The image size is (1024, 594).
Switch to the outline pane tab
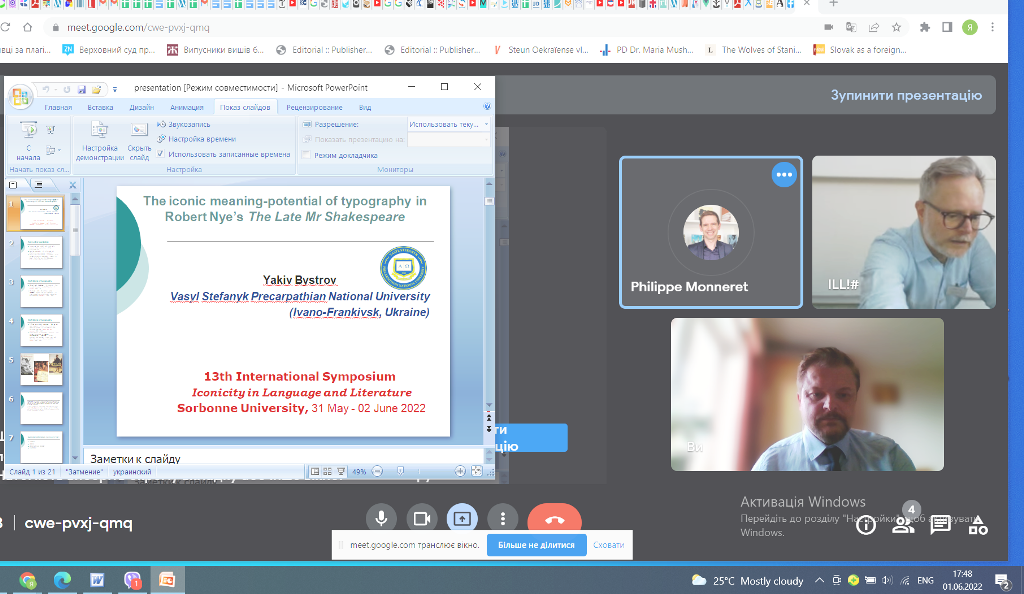point(40,184)
